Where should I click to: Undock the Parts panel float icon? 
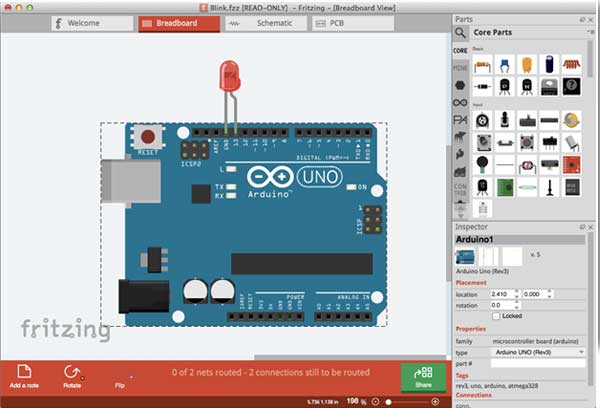582,20
